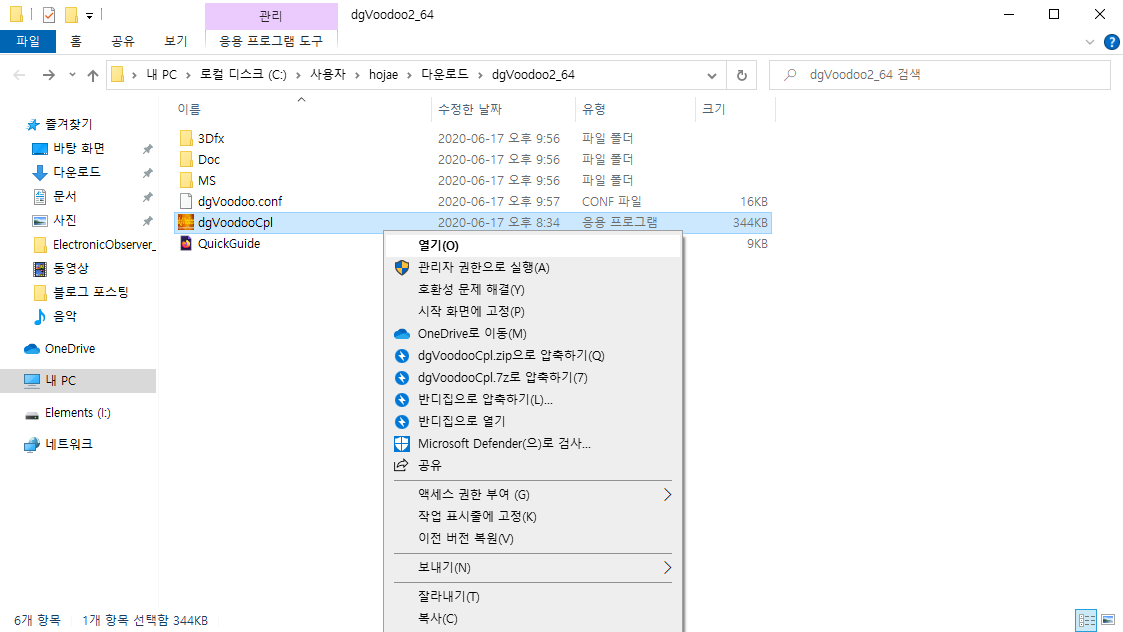Select the 3Dfx folder

pos(211,138)
